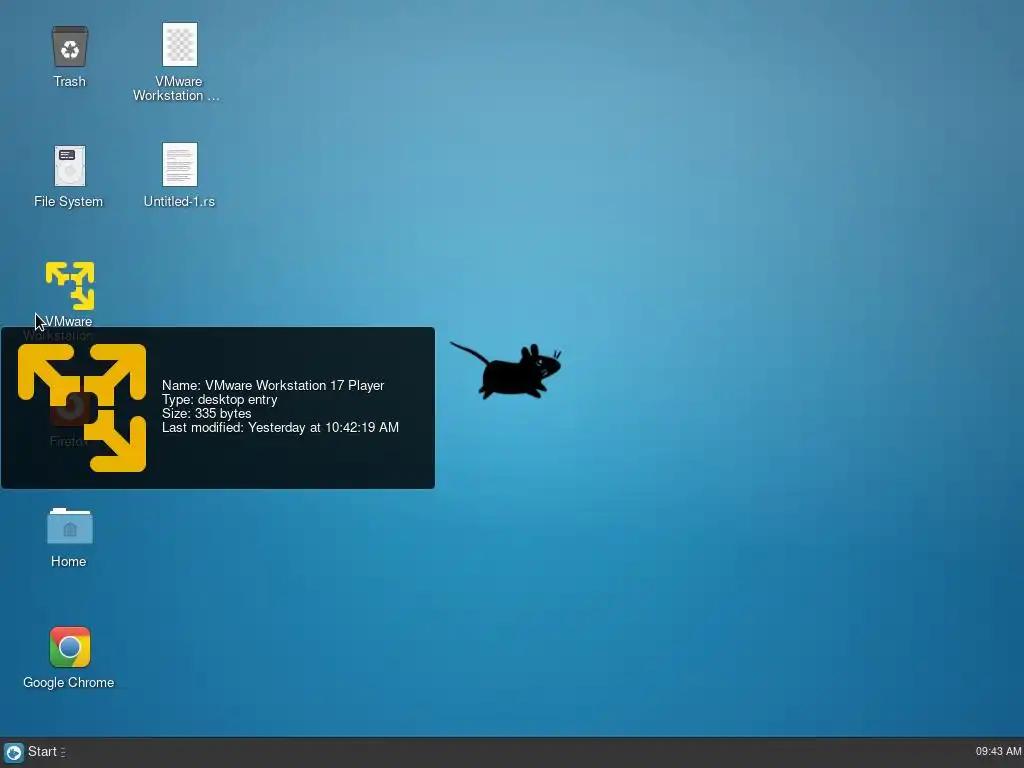1024x768 pixels.
Task: Click the "File System" label text
Action: [x=69, y=201]
